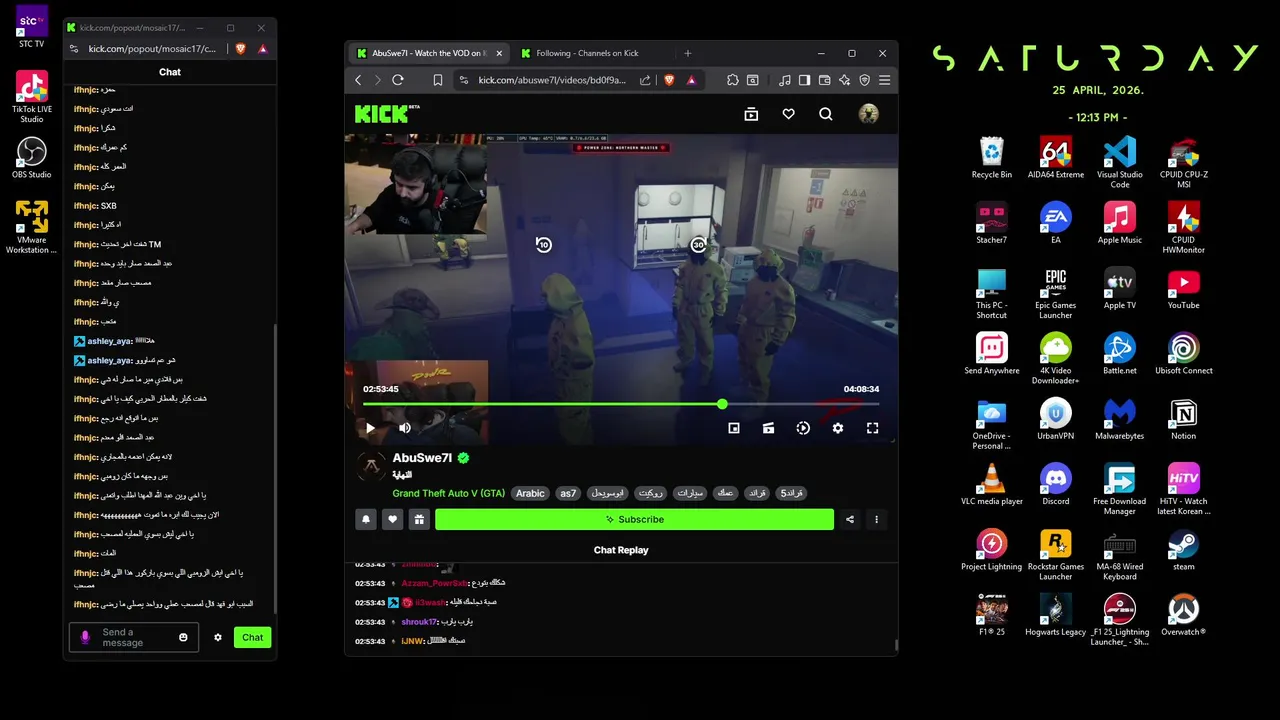The height and width of the screenshot is (720, 1280).
Task: Toggle notifications bell for AbuSwe7I
Action: [366, 519]
